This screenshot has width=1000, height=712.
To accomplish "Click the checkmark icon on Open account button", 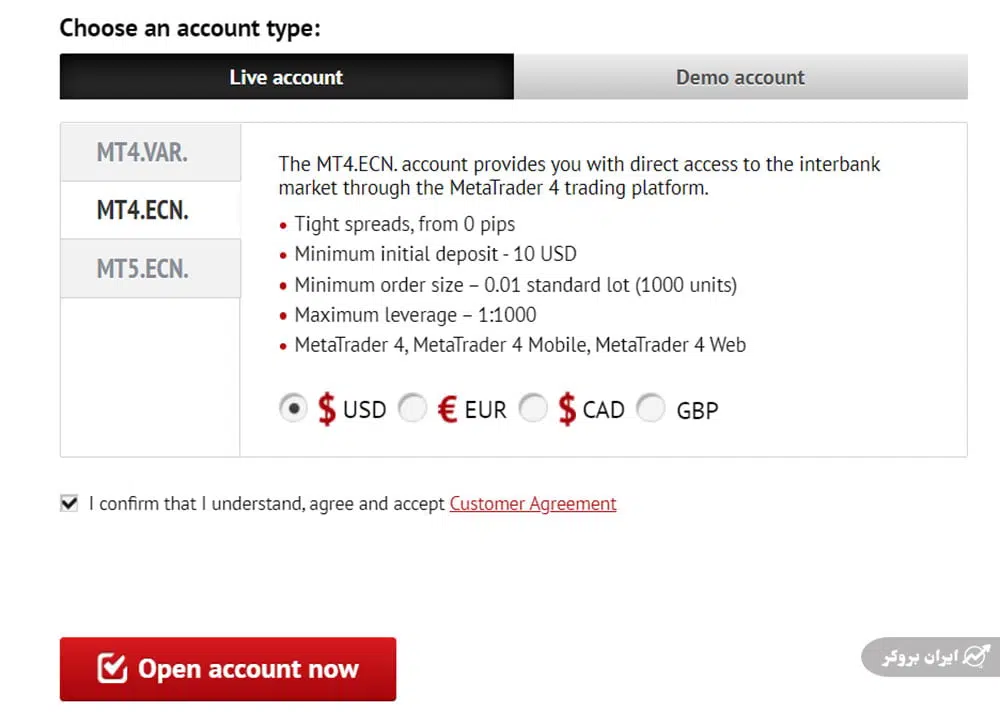I will point(112,669).
